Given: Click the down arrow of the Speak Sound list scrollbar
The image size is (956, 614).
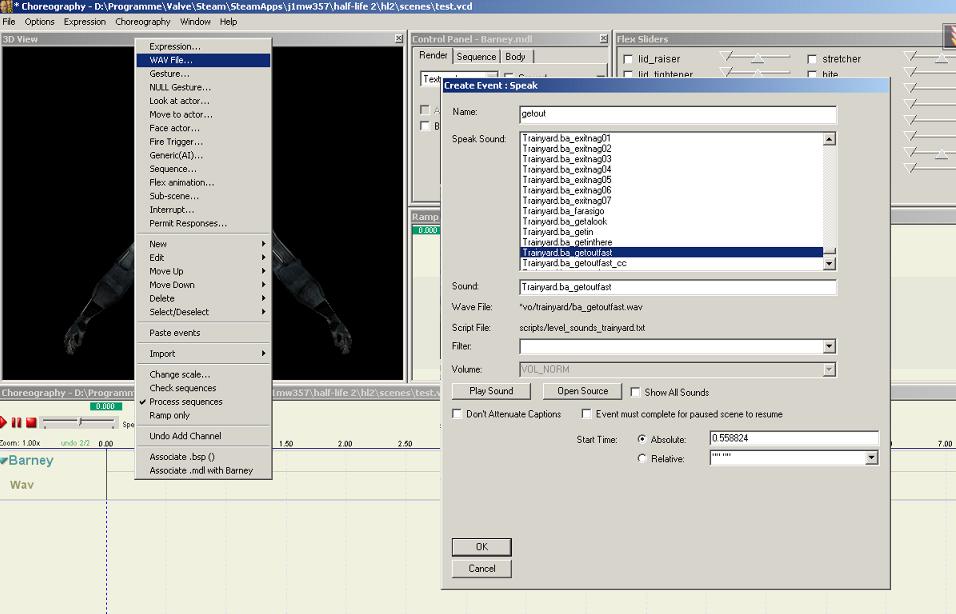Looking at the screenshot, I should (829, 263).
